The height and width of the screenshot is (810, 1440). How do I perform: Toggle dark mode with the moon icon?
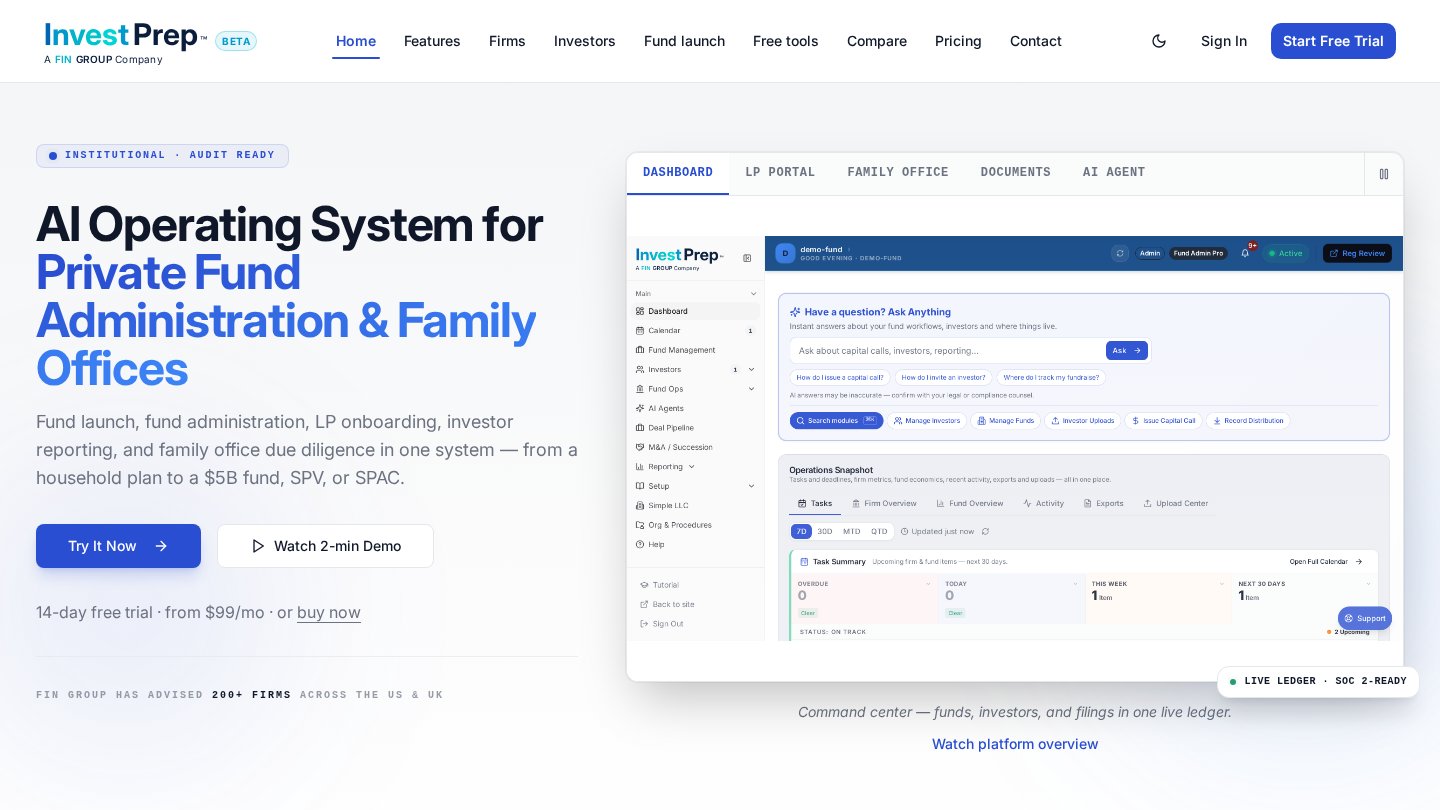(x=1159, y=41)
